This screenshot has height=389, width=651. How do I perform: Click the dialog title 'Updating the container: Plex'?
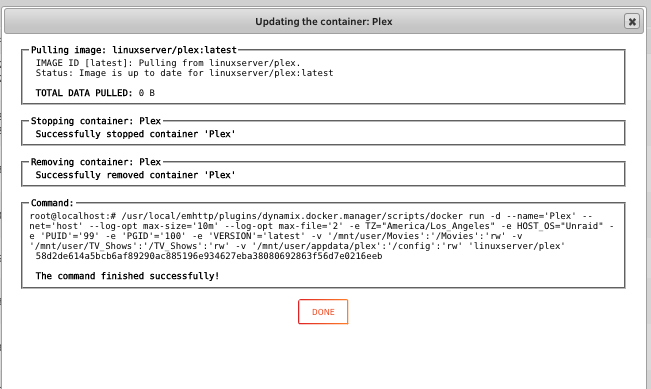pos(323,22)
